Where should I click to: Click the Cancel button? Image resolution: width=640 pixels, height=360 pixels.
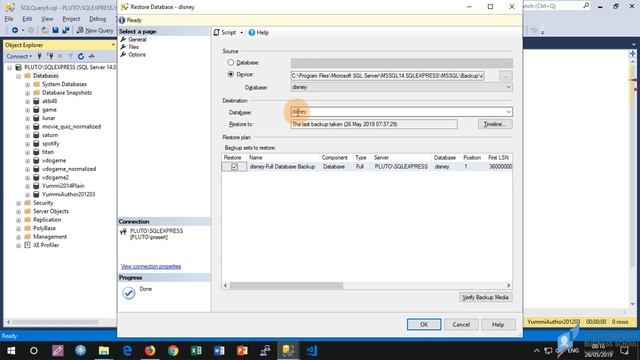(461, 324)
